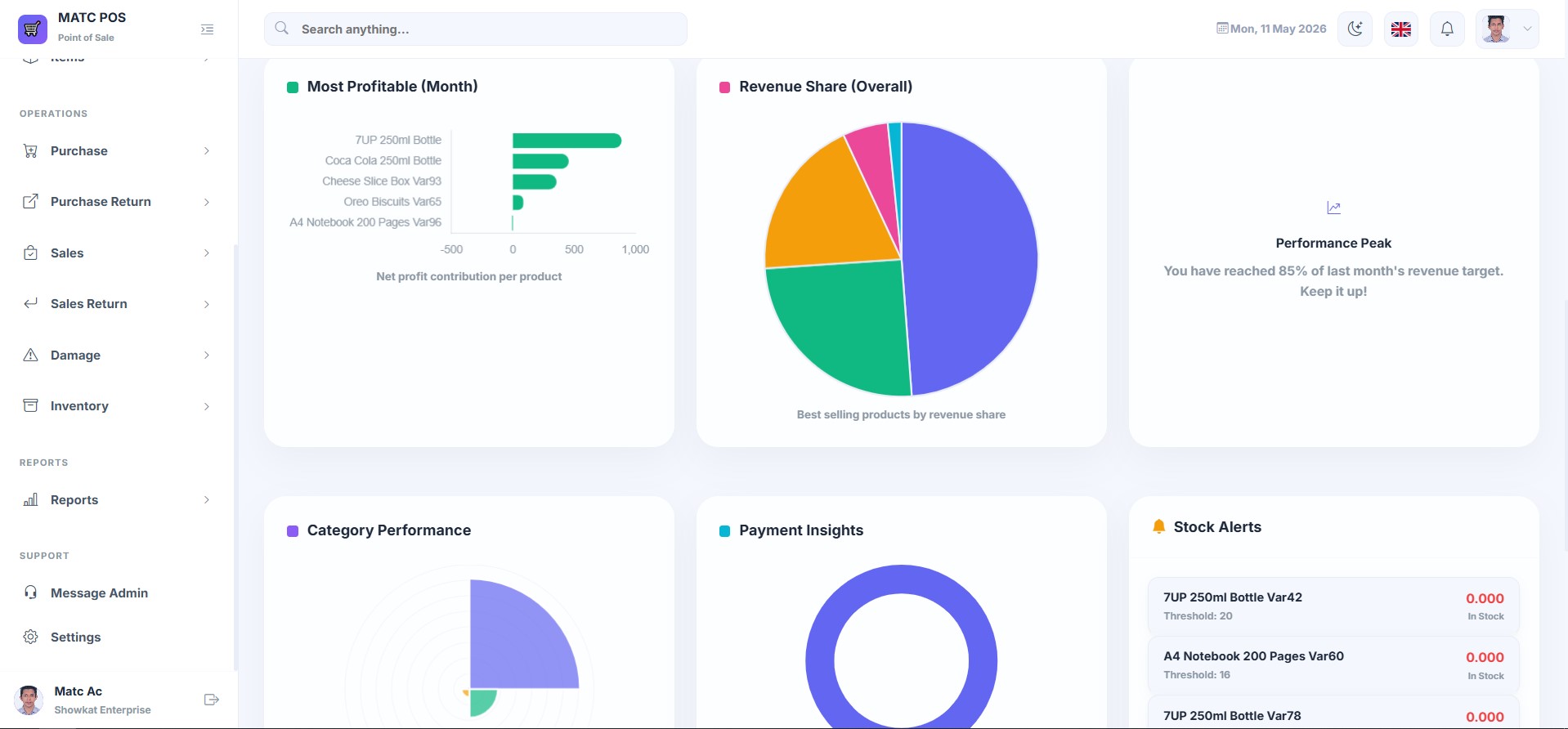
Task: Click the Reports bar chart icon
Action: tap(30, 499)
